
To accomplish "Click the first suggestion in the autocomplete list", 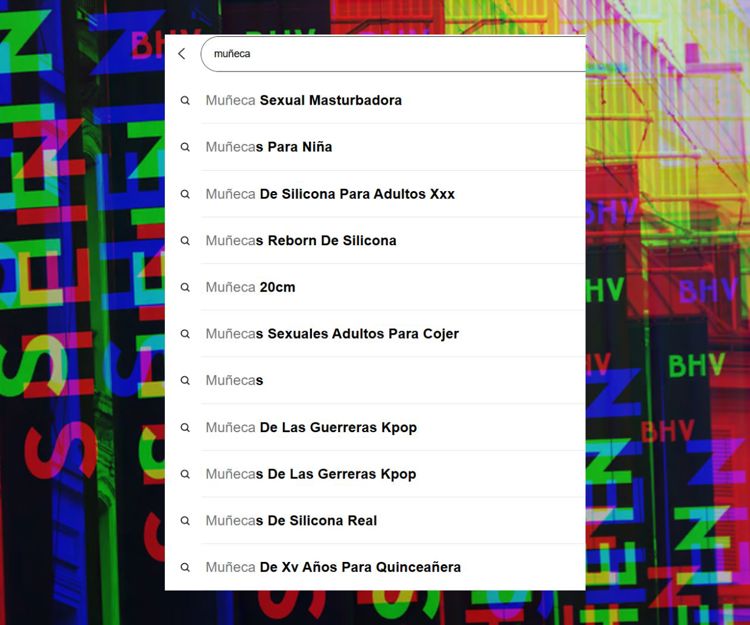I will pyautogui.click(x=304, y=101).
